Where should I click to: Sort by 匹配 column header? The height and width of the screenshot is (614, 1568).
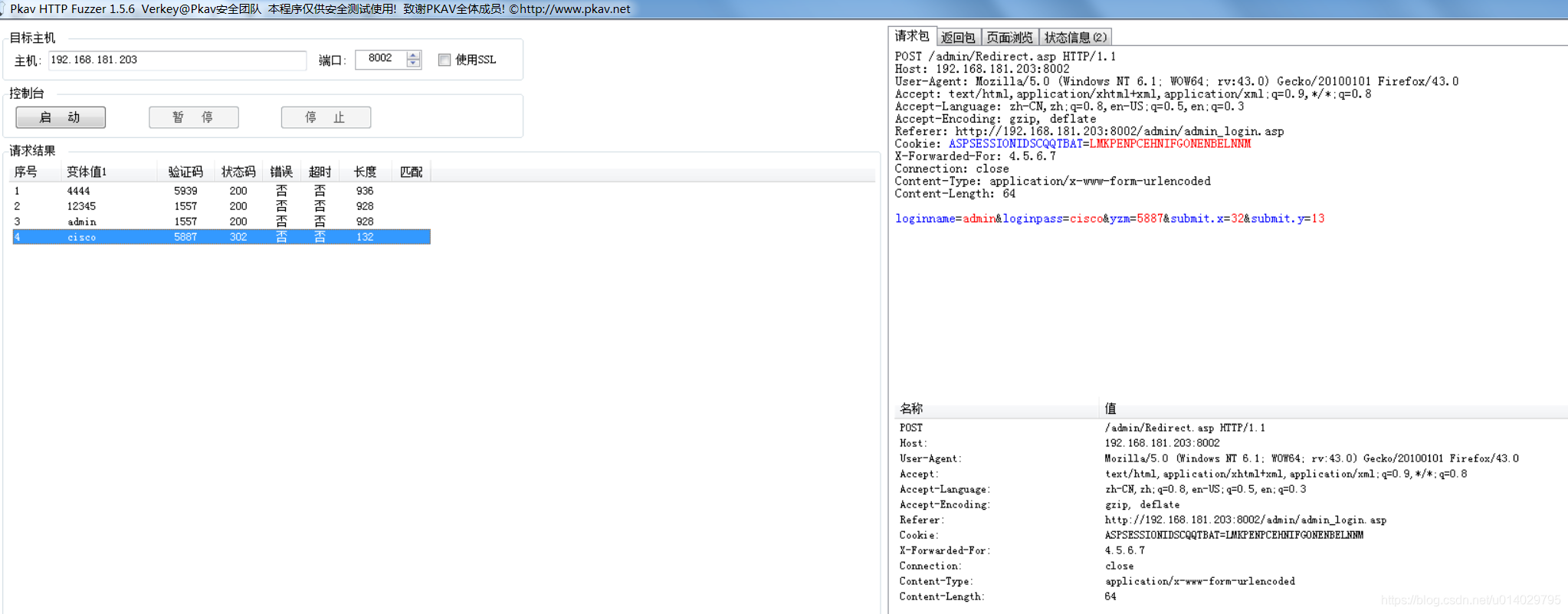(x=412, y=172)
